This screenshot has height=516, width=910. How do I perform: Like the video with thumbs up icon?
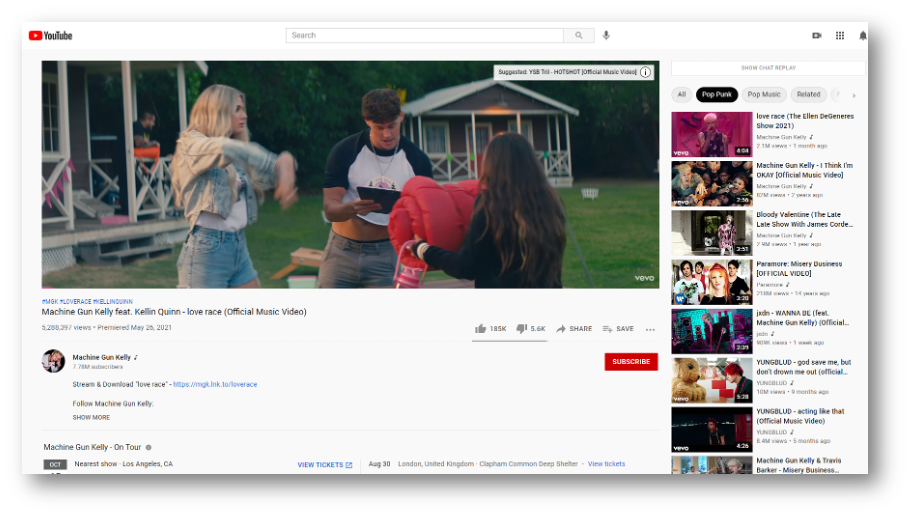pos(481,329)
